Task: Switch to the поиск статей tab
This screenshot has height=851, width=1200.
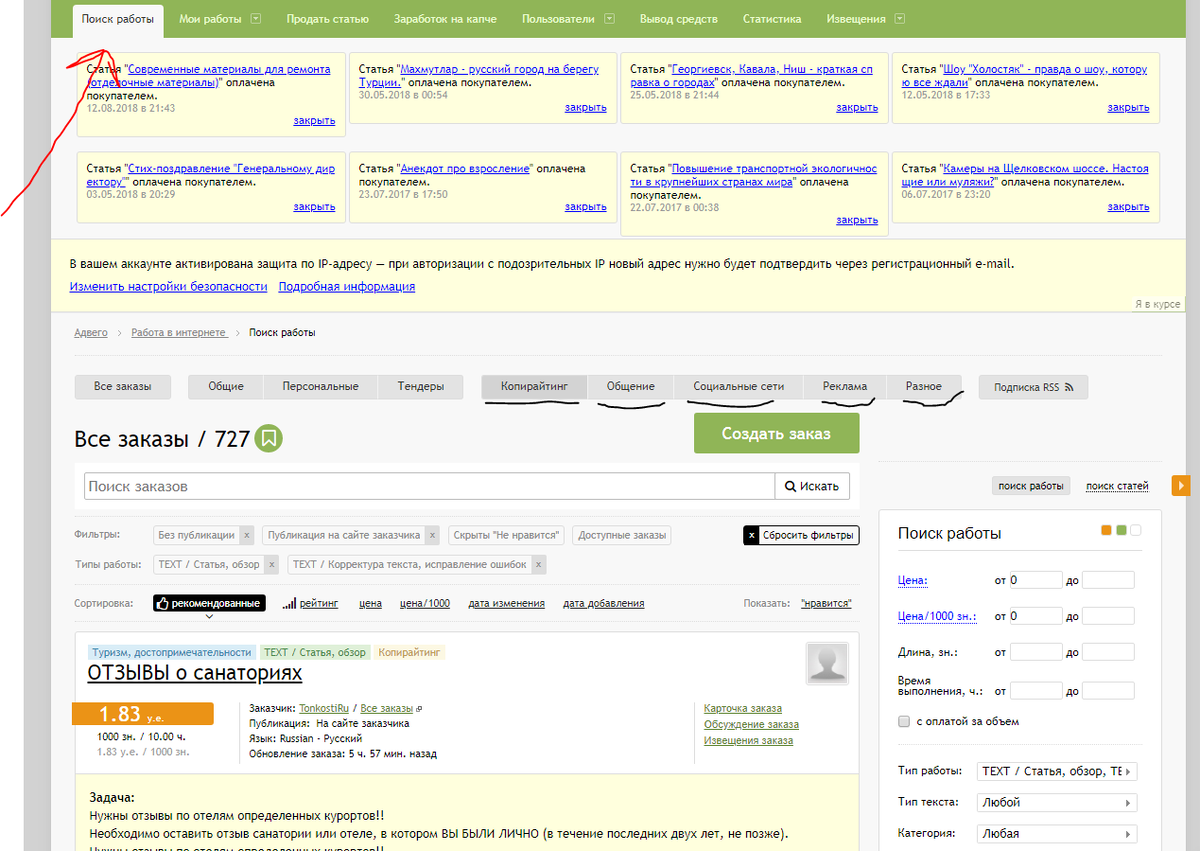Action: pos(1117,486)
